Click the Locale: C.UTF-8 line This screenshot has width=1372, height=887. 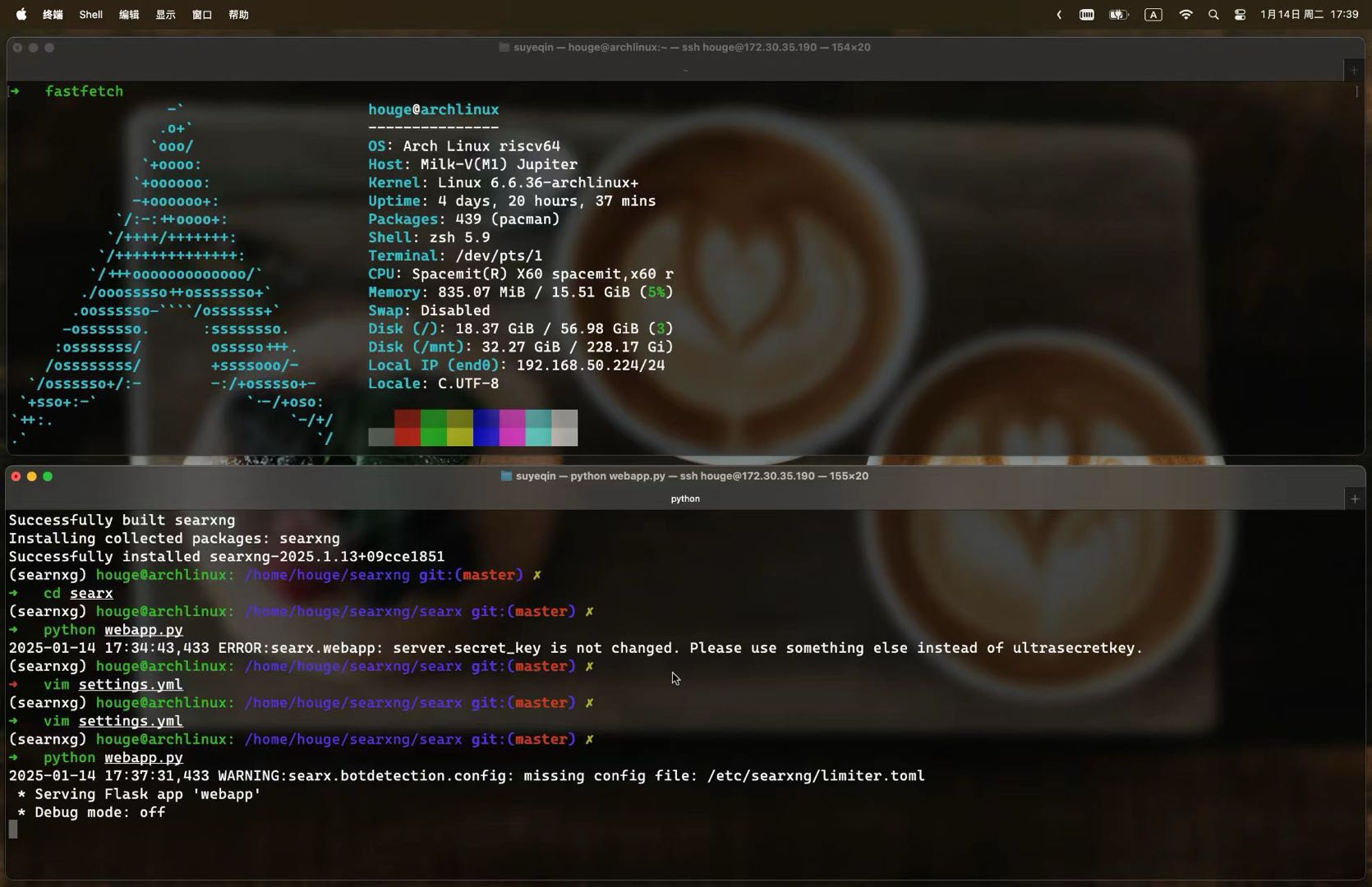(434, 384)
